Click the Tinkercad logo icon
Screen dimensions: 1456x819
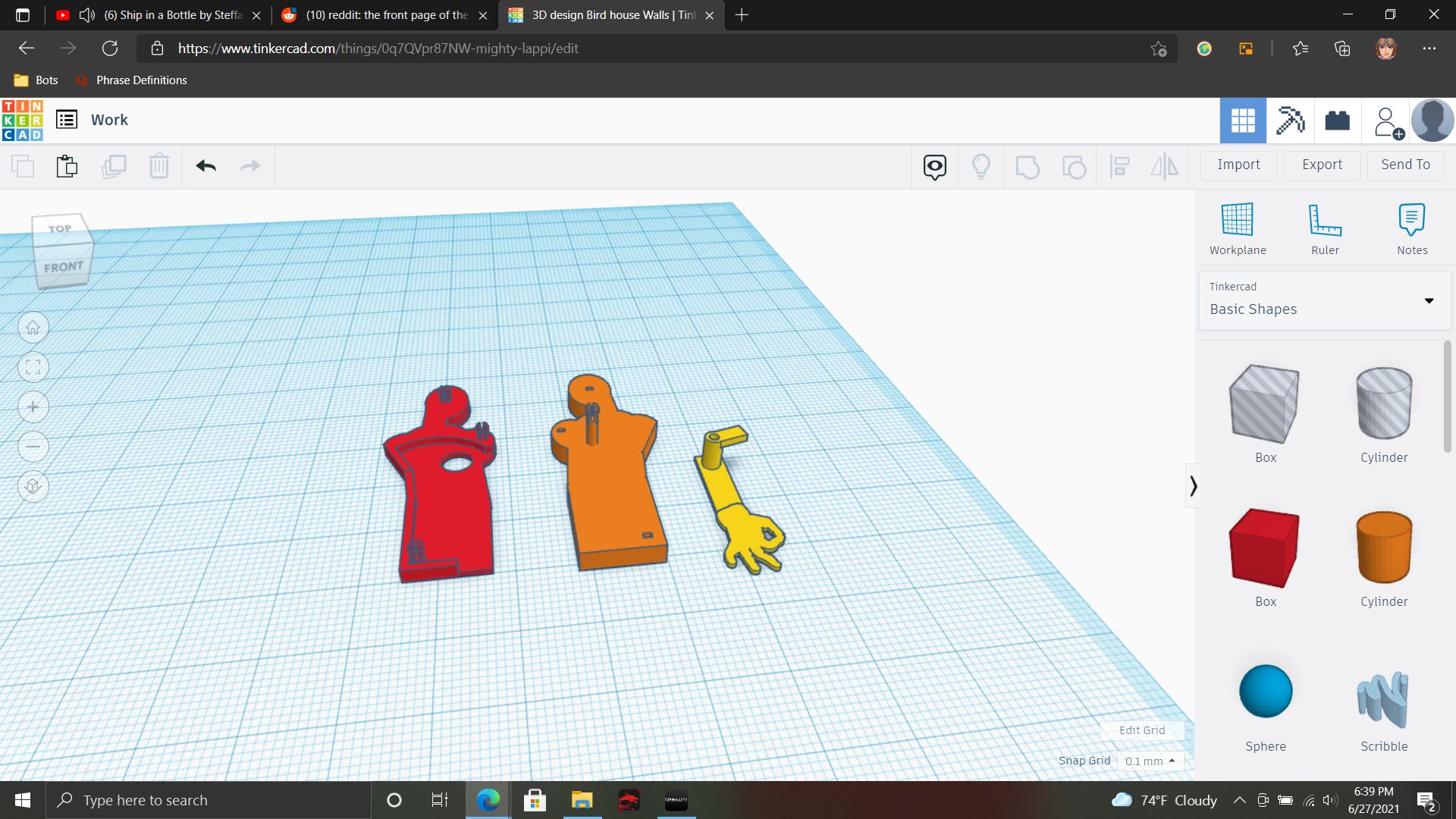pos(23,121)
